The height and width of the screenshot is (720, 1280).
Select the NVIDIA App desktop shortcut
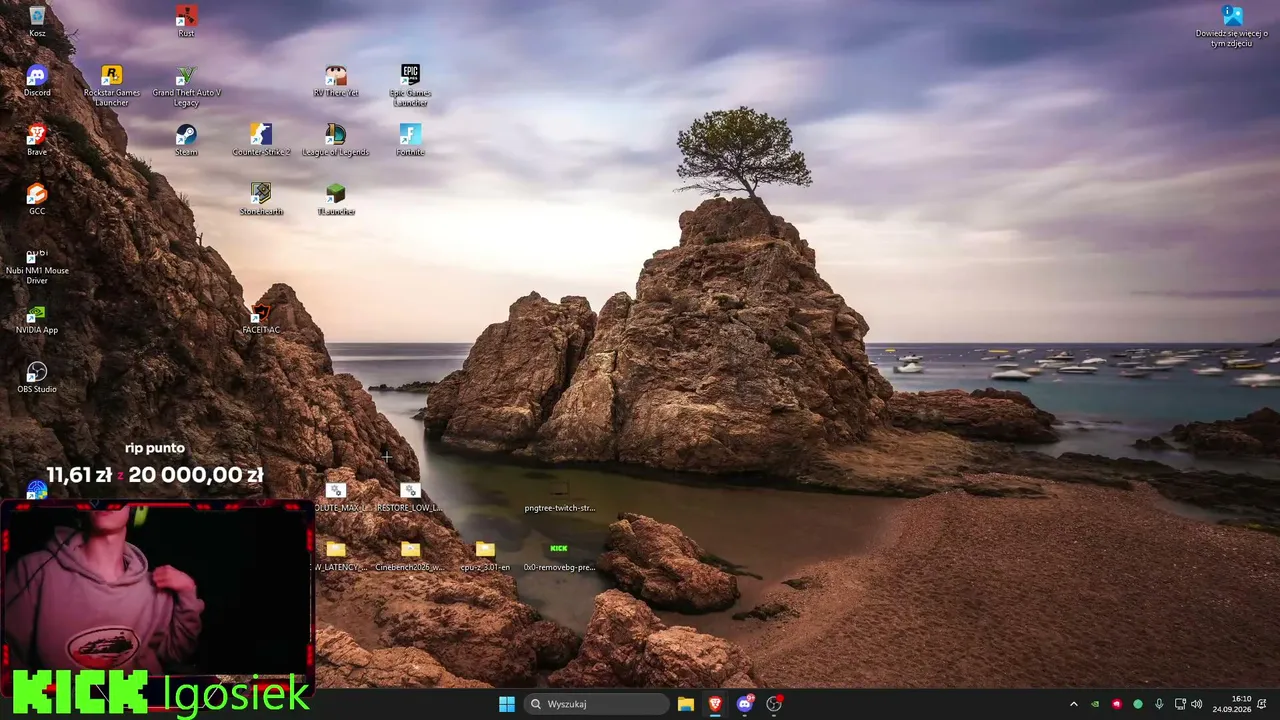[x=37, y=318]
